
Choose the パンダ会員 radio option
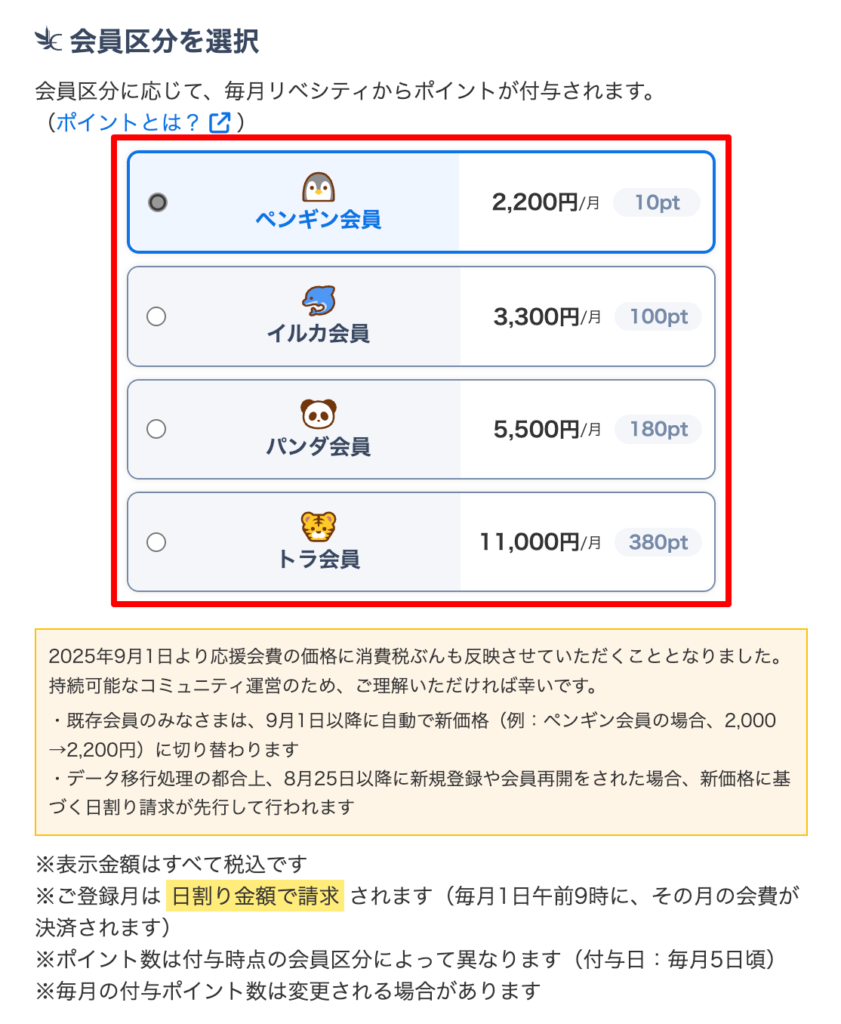coord(156,429)
